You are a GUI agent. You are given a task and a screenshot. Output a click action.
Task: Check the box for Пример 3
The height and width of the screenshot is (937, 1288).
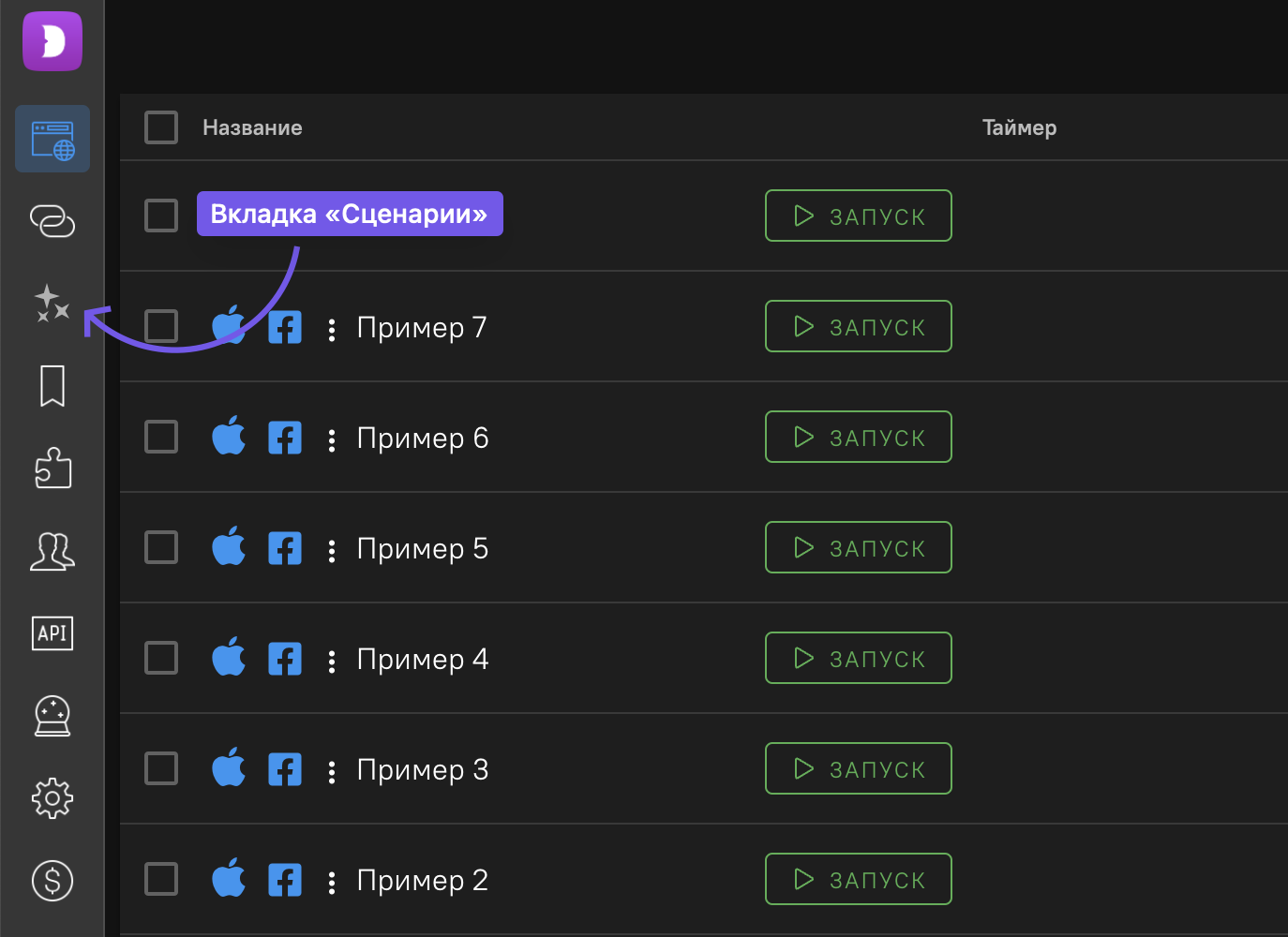pyautogui.click(x=161, y=768)
